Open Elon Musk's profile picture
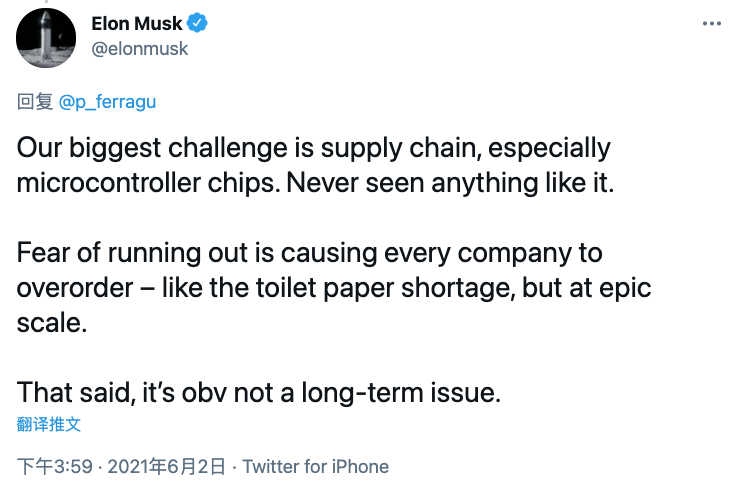 coord(46,37)
